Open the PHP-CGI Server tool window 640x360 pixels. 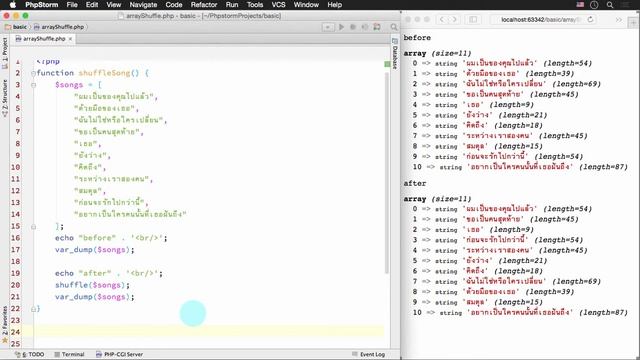click(120, 354)
